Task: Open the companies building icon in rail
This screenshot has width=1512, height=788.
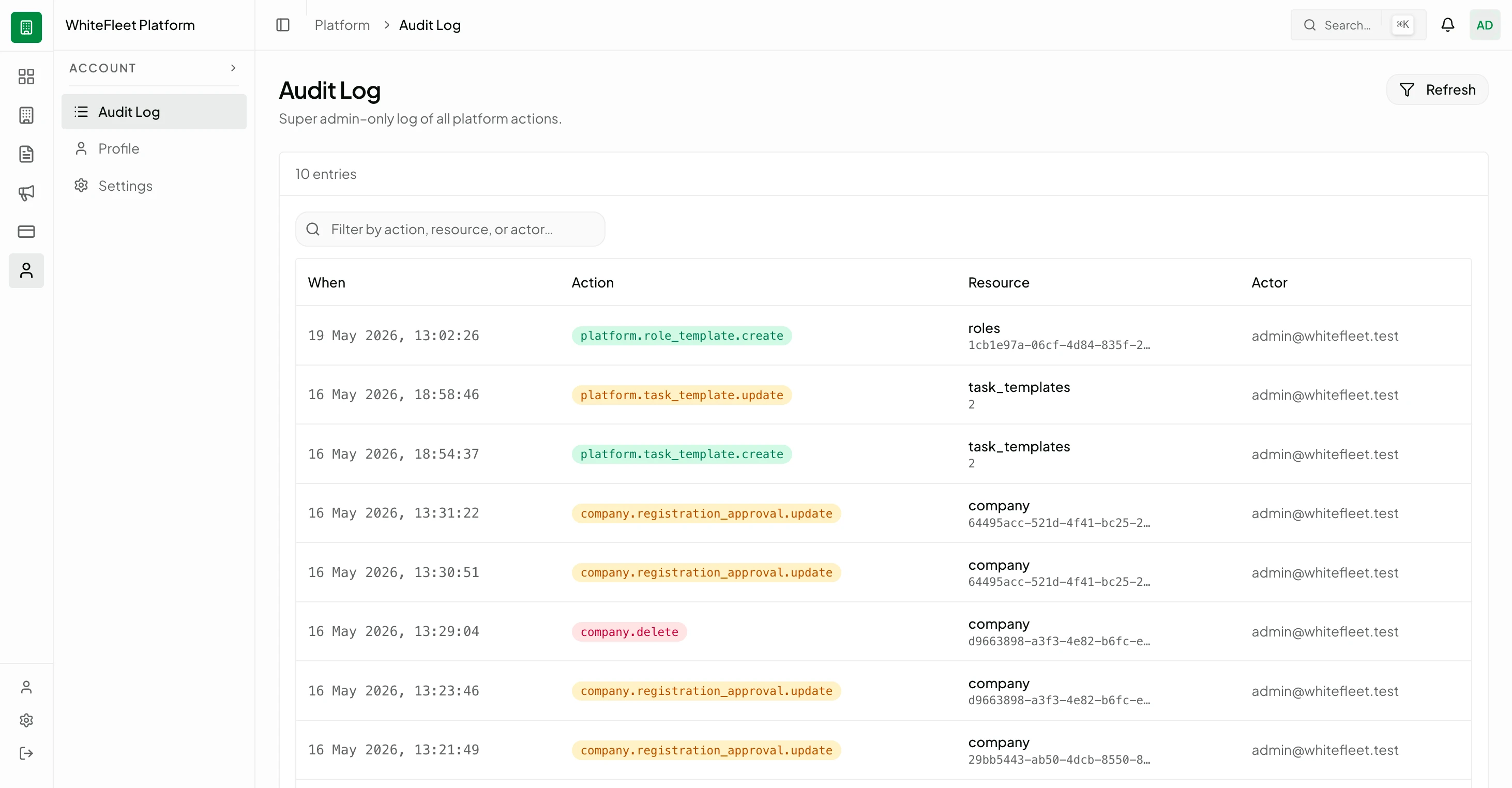Action: point(26,115)
